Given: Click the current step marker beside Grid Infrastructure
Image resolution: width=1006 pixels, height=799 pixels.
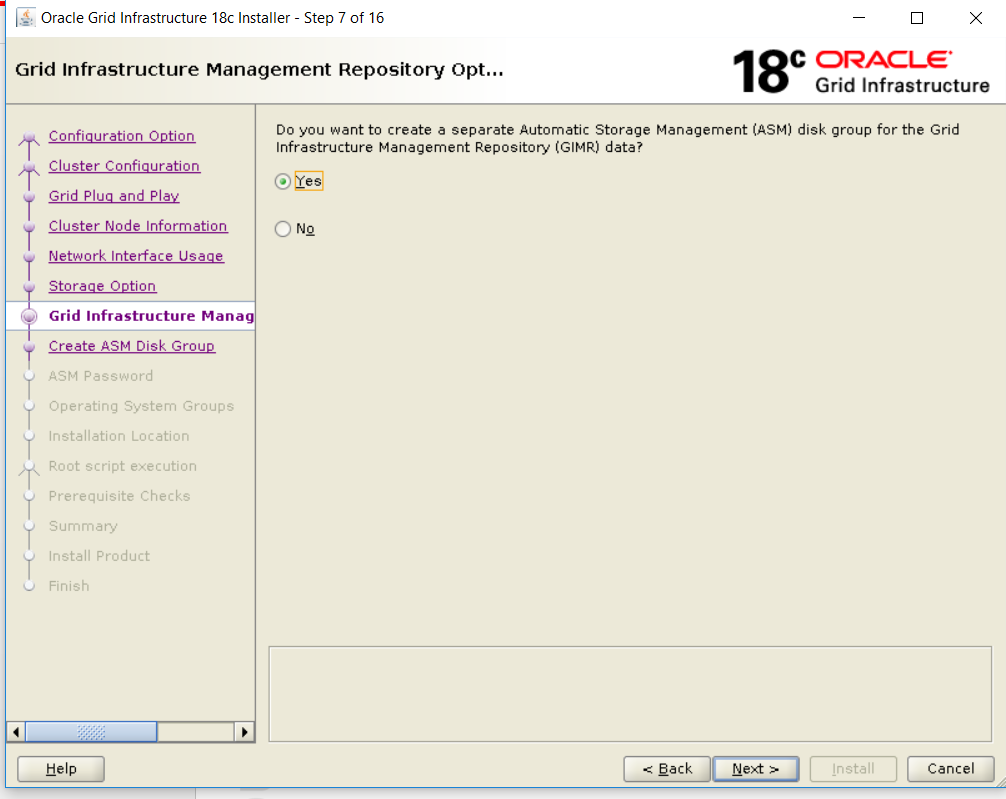Looking at the screenshot, I should (x=29, y=316).
